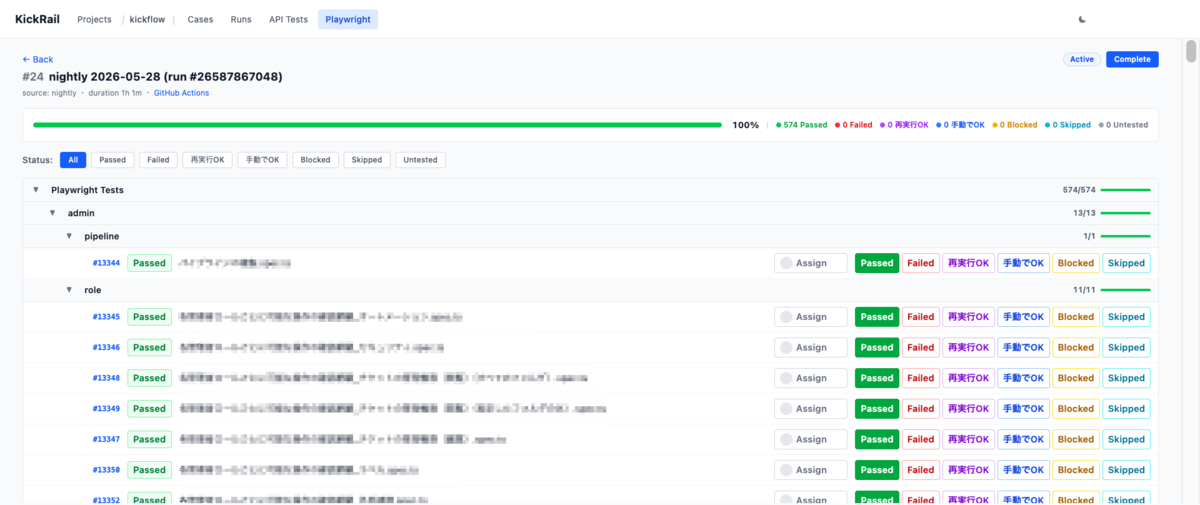Open test case #13347
The image size is (1200, 505).
pyautogui.click(x=106, y=439)
